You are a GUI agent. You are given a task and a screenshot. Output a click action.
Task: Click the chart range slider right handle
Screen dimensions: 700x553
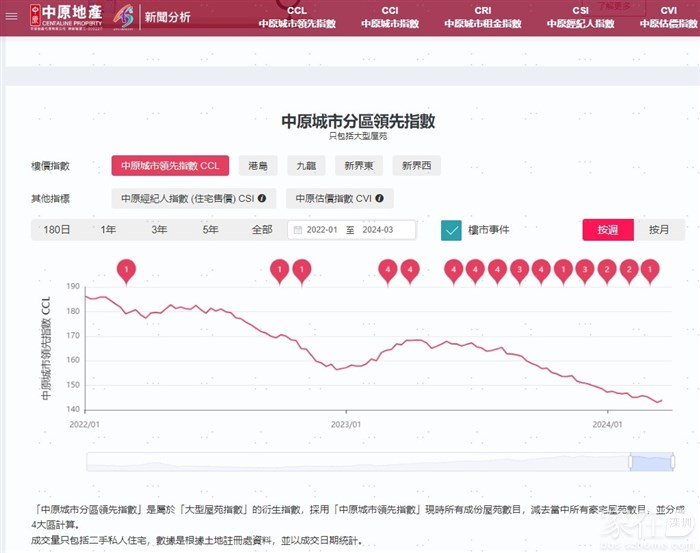click(x=674, y=461)
